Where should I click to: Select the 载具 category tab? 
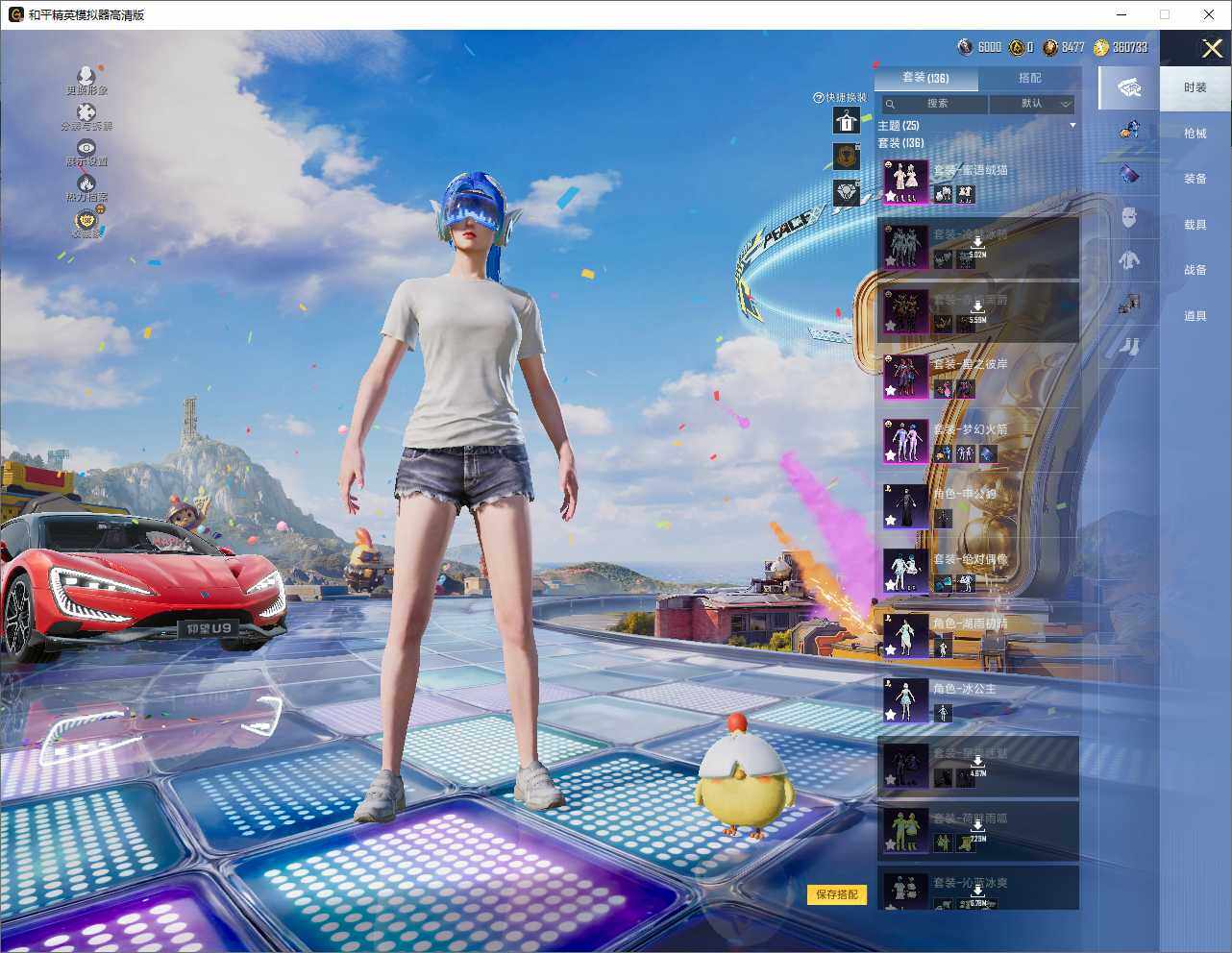[x=1195, y=225]
